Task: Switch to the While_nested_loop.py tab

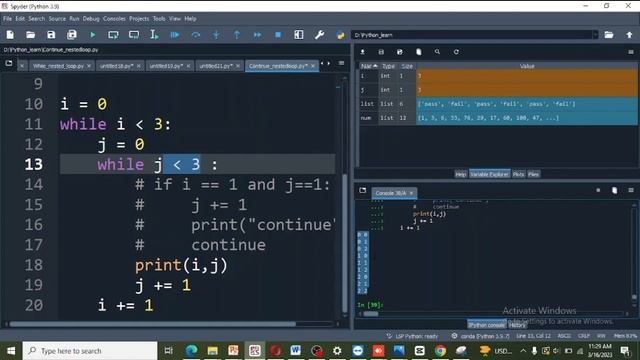Action: [x=58, y=66]
